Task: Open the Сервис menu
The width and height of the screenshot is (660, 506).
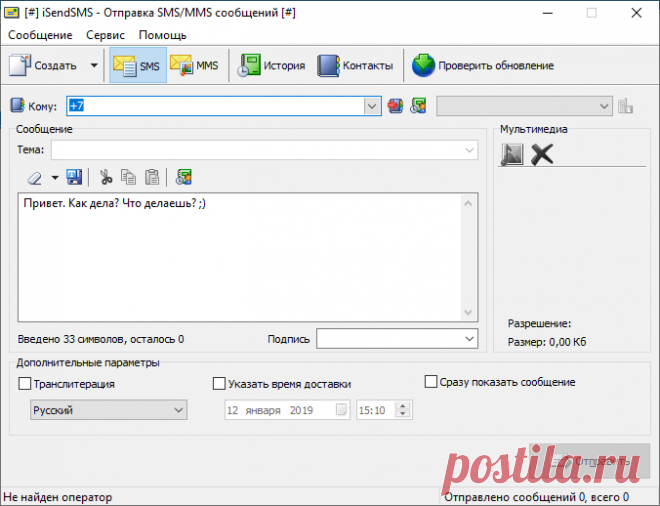Action: 105,35
